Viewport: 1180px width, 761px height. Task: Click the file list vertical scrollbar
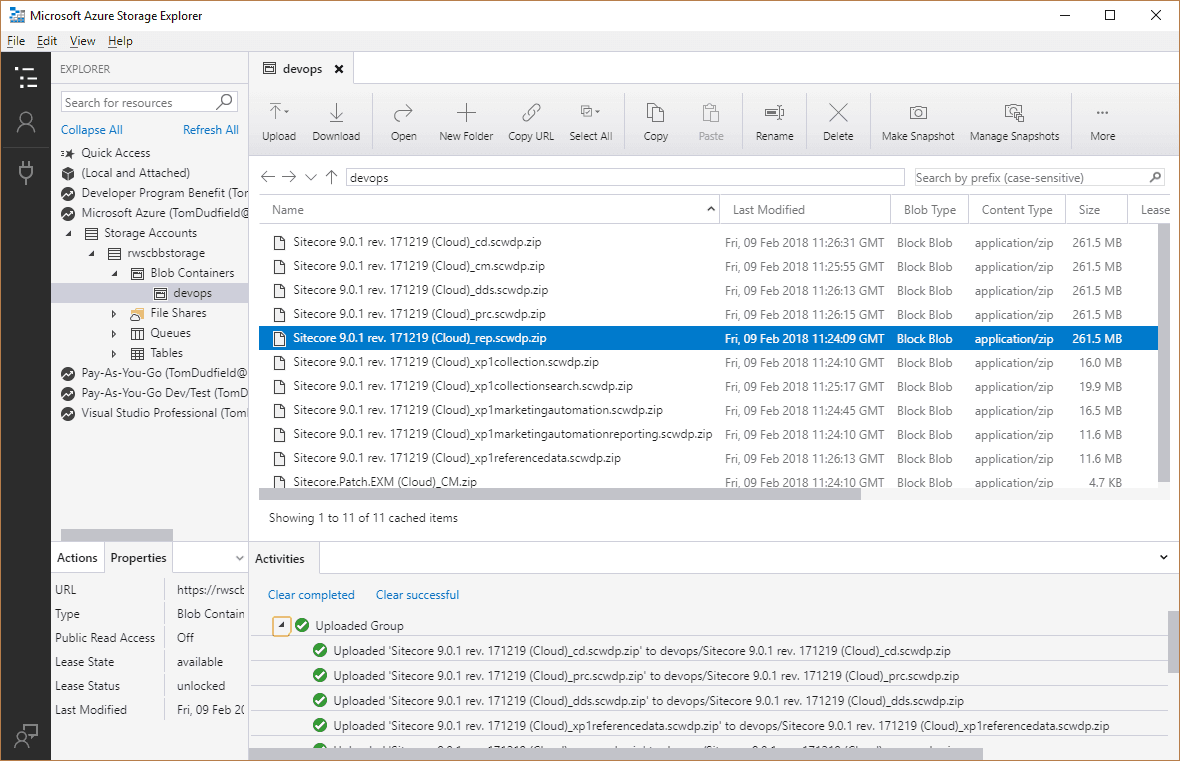click(x=1164, y=352)
